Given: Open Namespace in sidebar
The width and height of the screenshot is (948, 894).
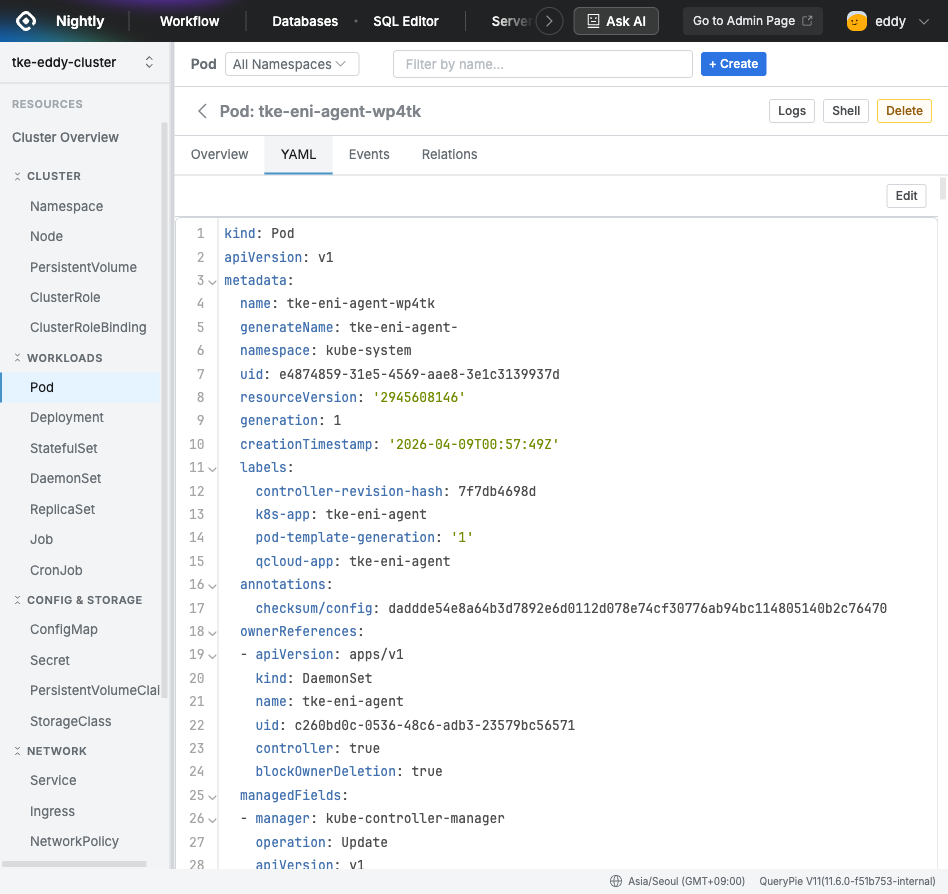Looking at the screenshot, I should coord(67,207).
